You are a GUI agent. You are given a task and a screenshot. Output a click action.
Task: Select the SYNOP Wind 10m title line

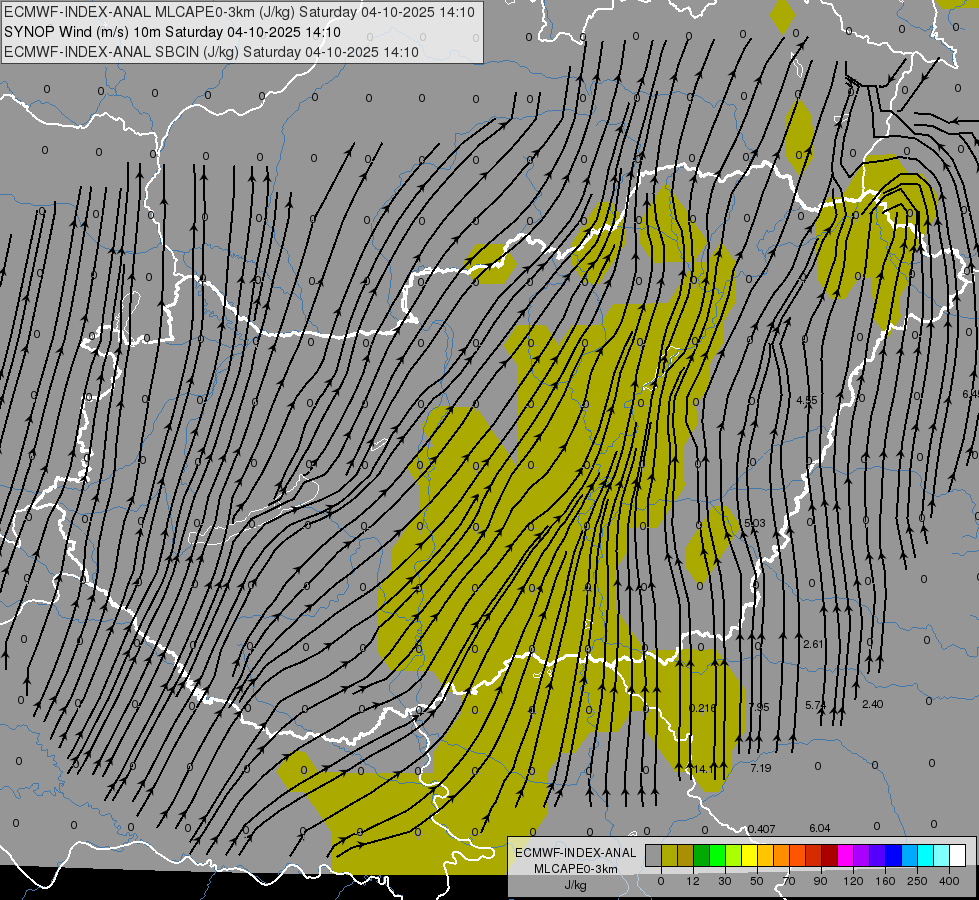[172, 32]
